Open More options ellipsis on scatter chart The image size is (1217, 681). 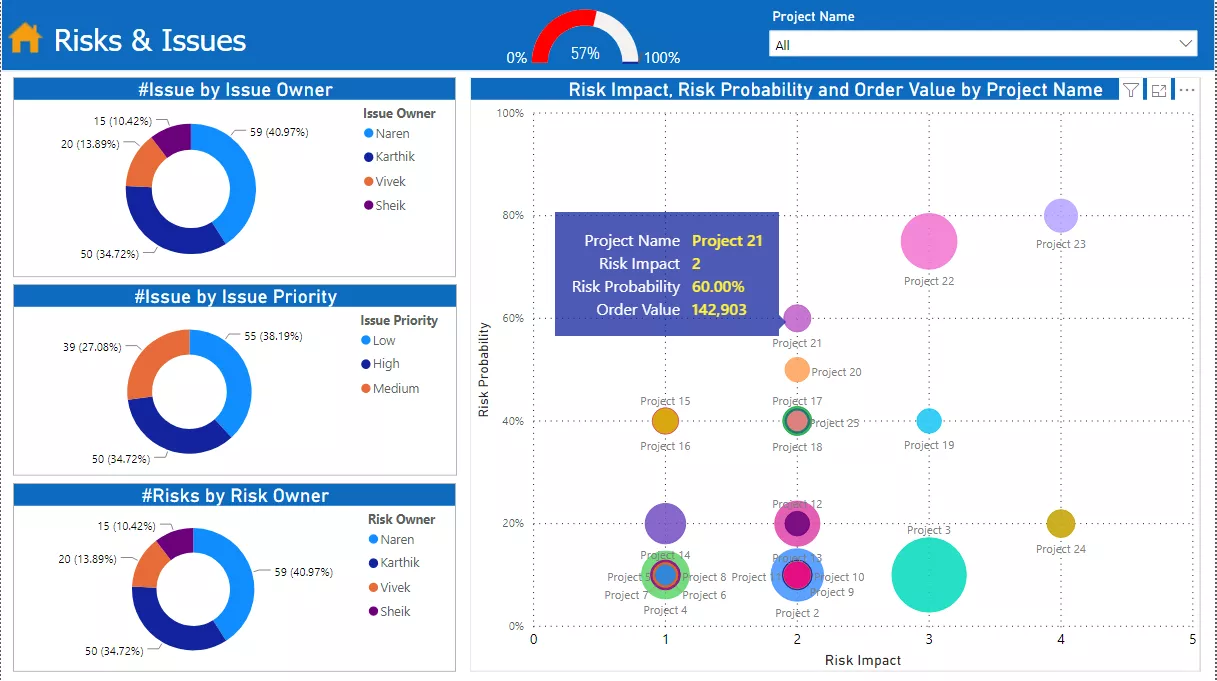pyautogui.click(x=1187, y=90)
